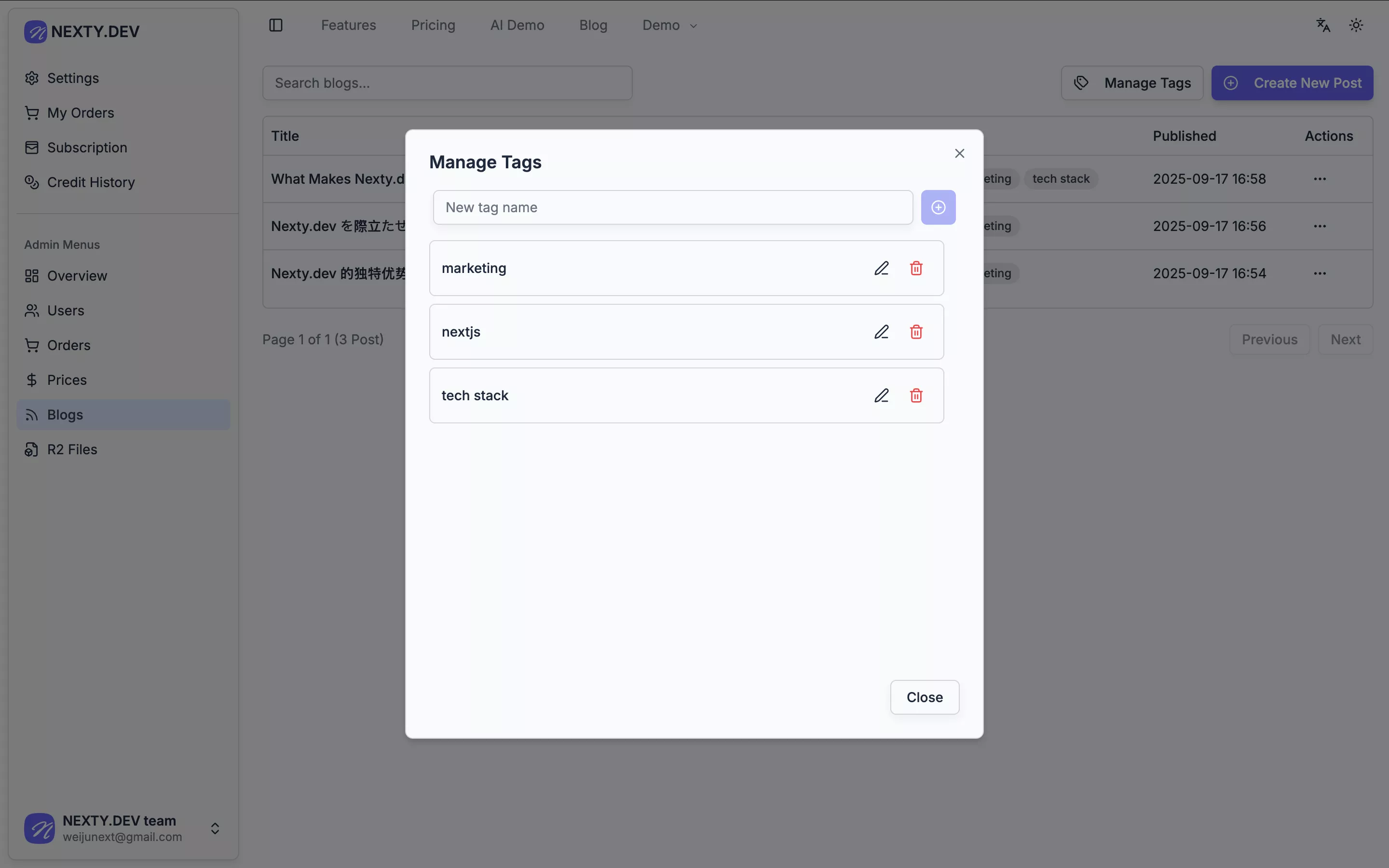Go to Credit History in sidebar
The image size is (1389, 868).
(x=91, y=183)
